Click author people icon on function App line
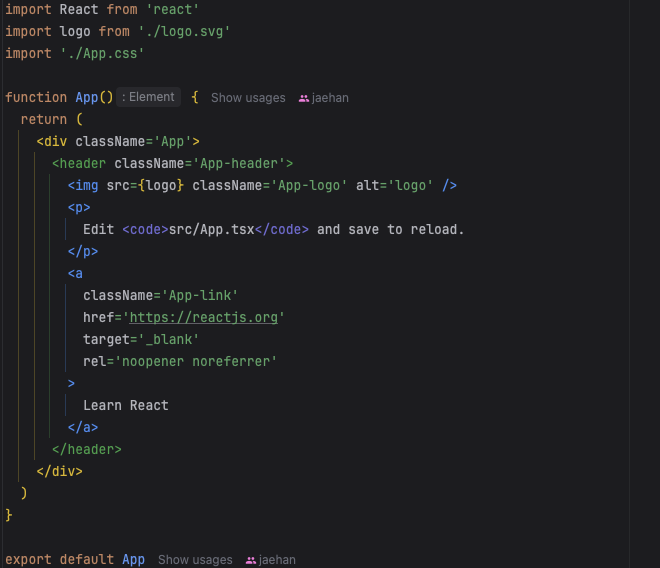 [x=303, y=99]
